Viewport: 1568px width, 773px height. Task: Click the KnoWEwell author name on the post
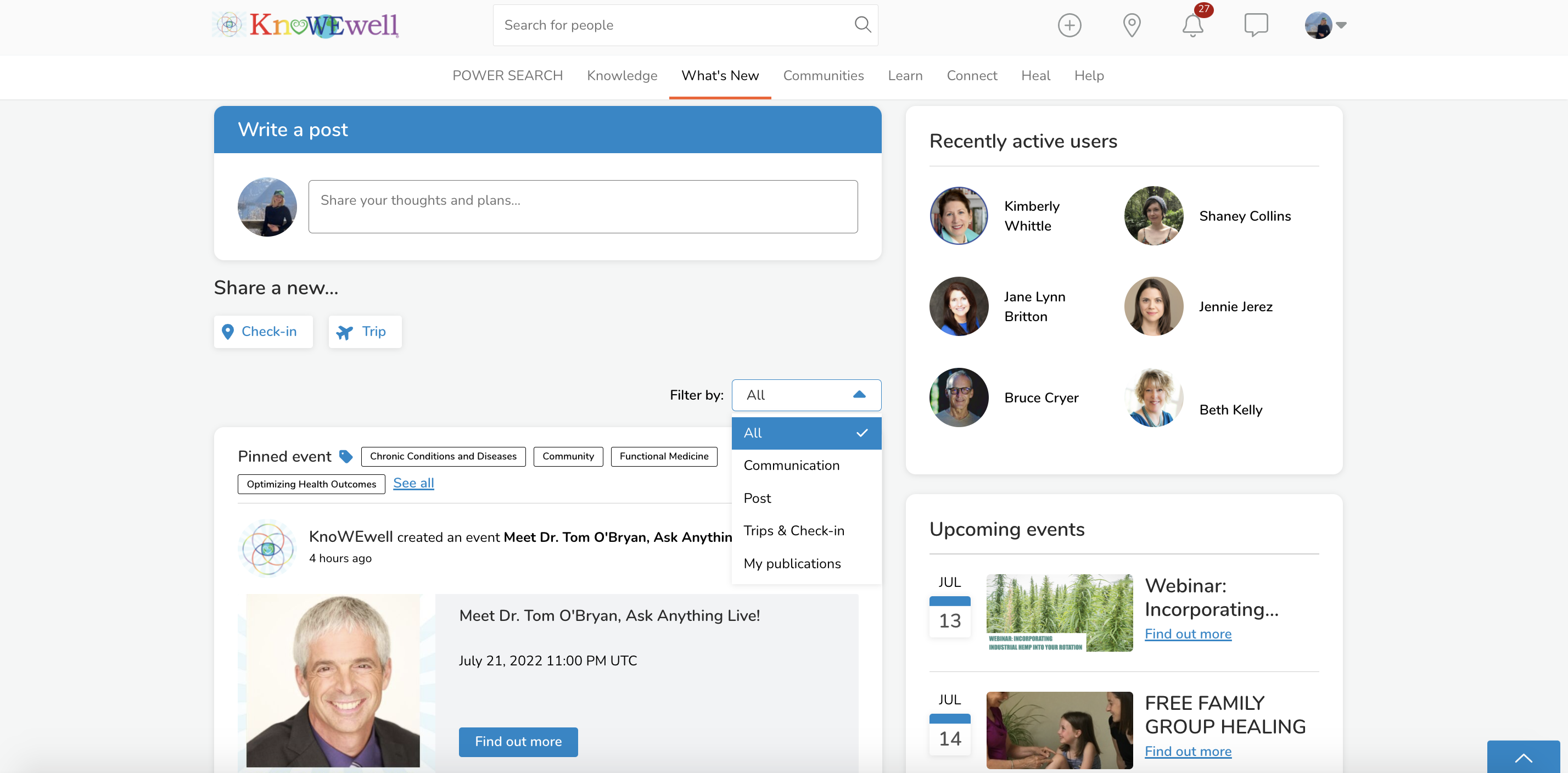pyautogui.click(x=351, y=536)
